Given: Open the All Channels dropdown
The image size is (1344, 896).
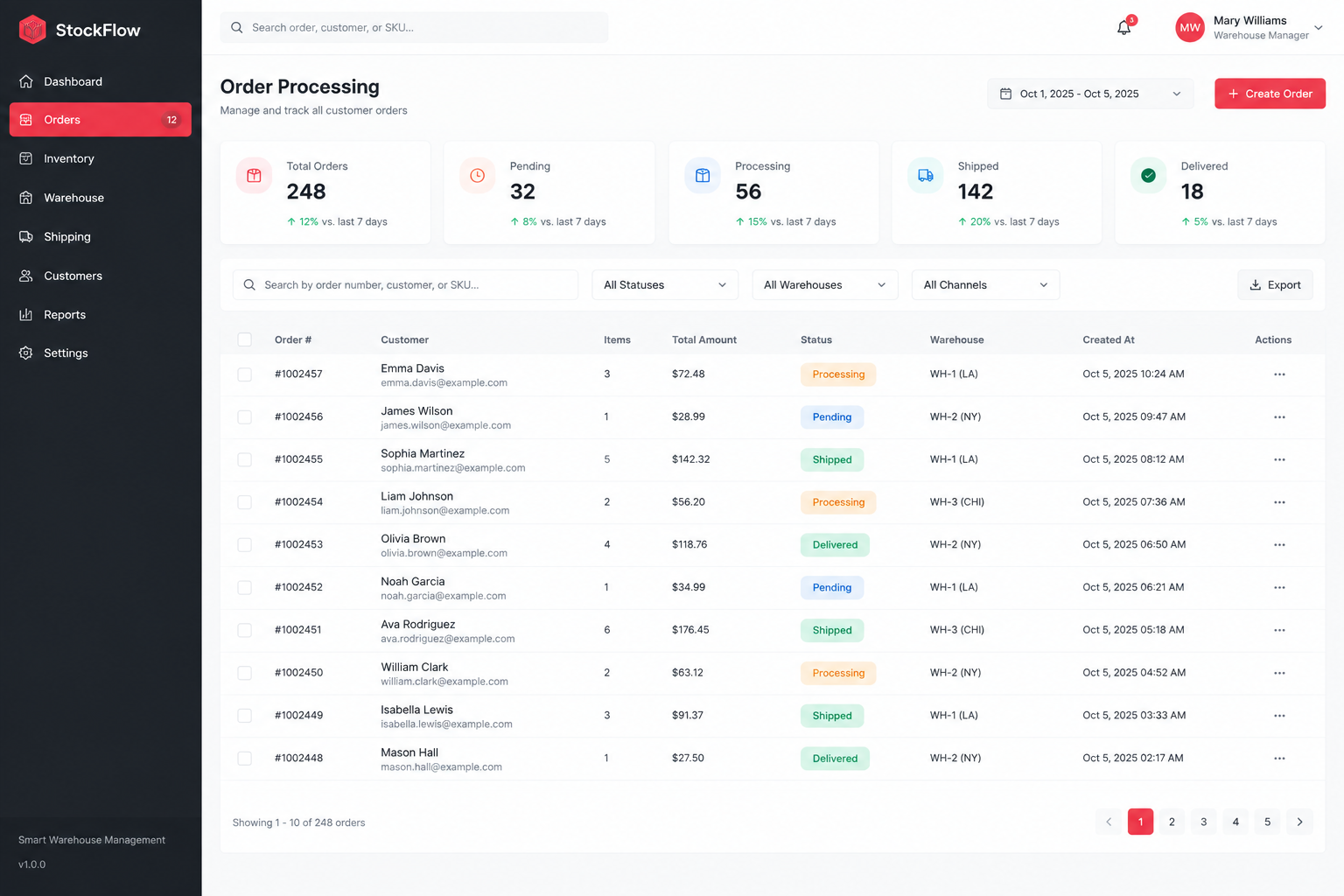Looking at the screenshot, I should point(985,285).
